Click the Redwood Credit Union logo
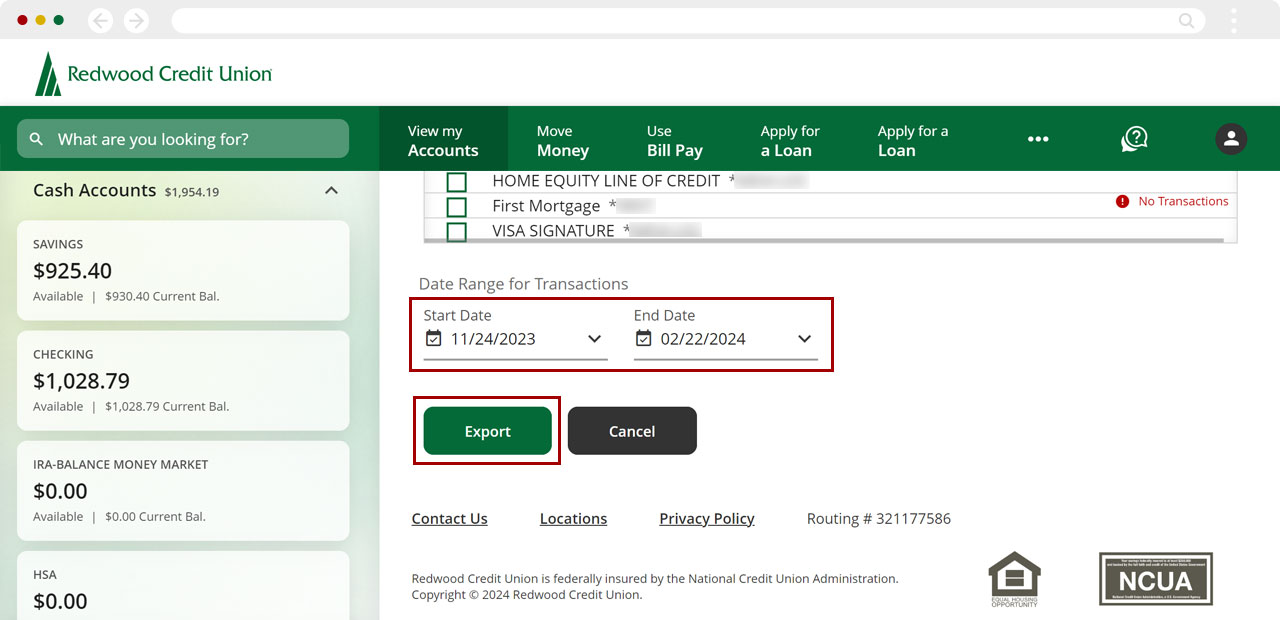Image resolution: width=1280 pixels, height=620 pixels. tap(153, 74)
